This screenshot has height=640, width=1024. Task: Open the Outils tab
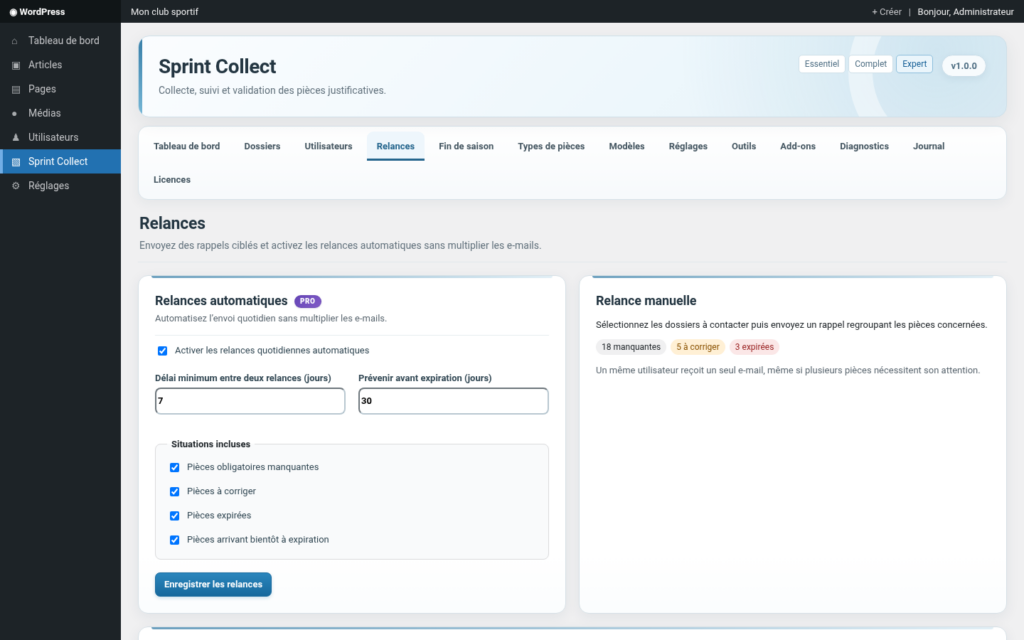tap(744, 146)
